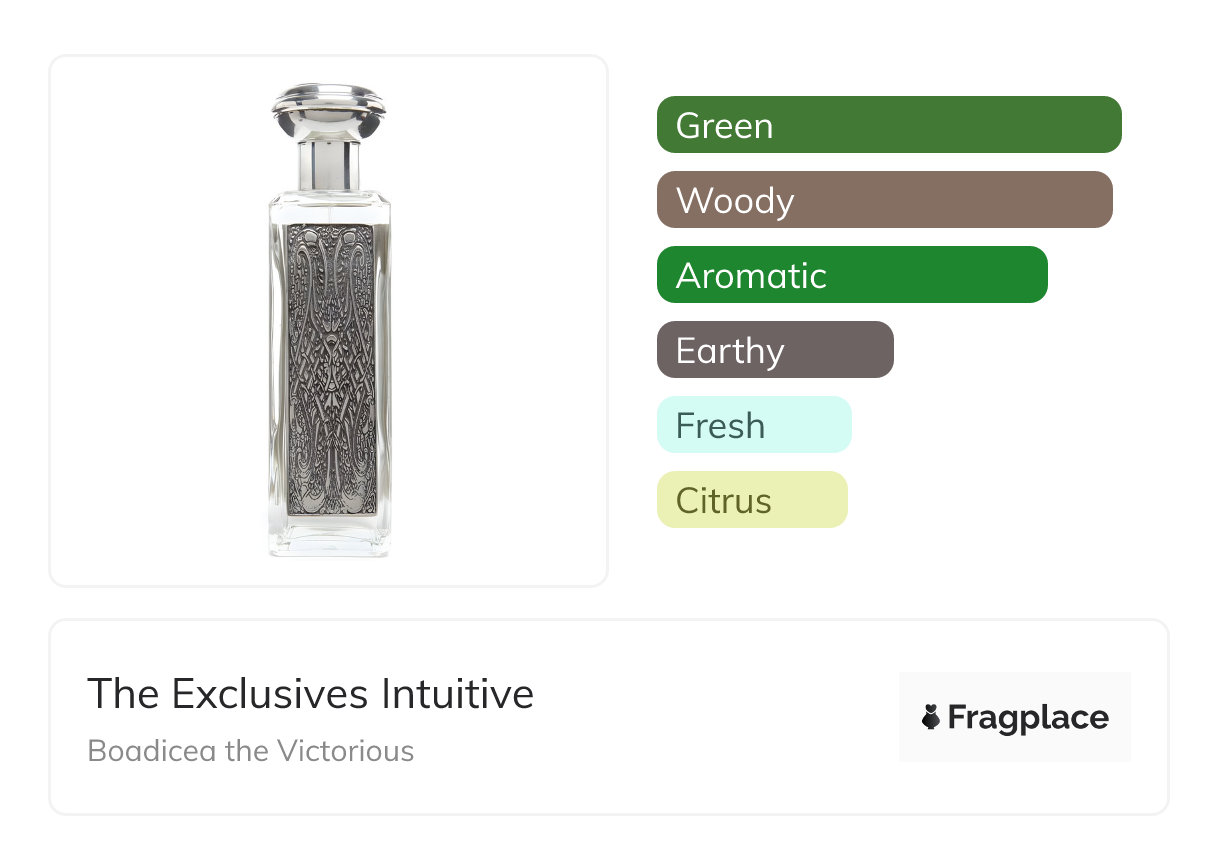Image resolution: width=1218 pixels, height=864 pixels.
Task: Click the engraved metal panel on the bottle
Action: 330,368
